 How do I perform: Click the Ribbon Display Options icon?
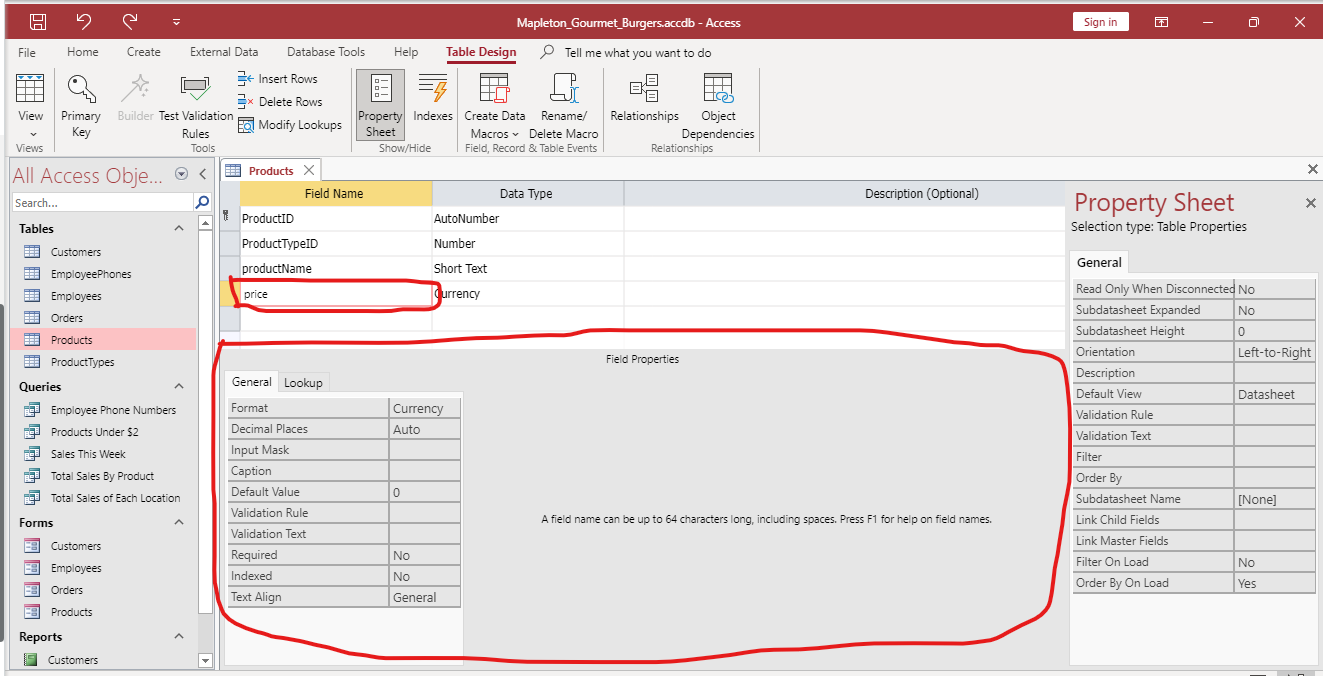(x=1161, y=21)
